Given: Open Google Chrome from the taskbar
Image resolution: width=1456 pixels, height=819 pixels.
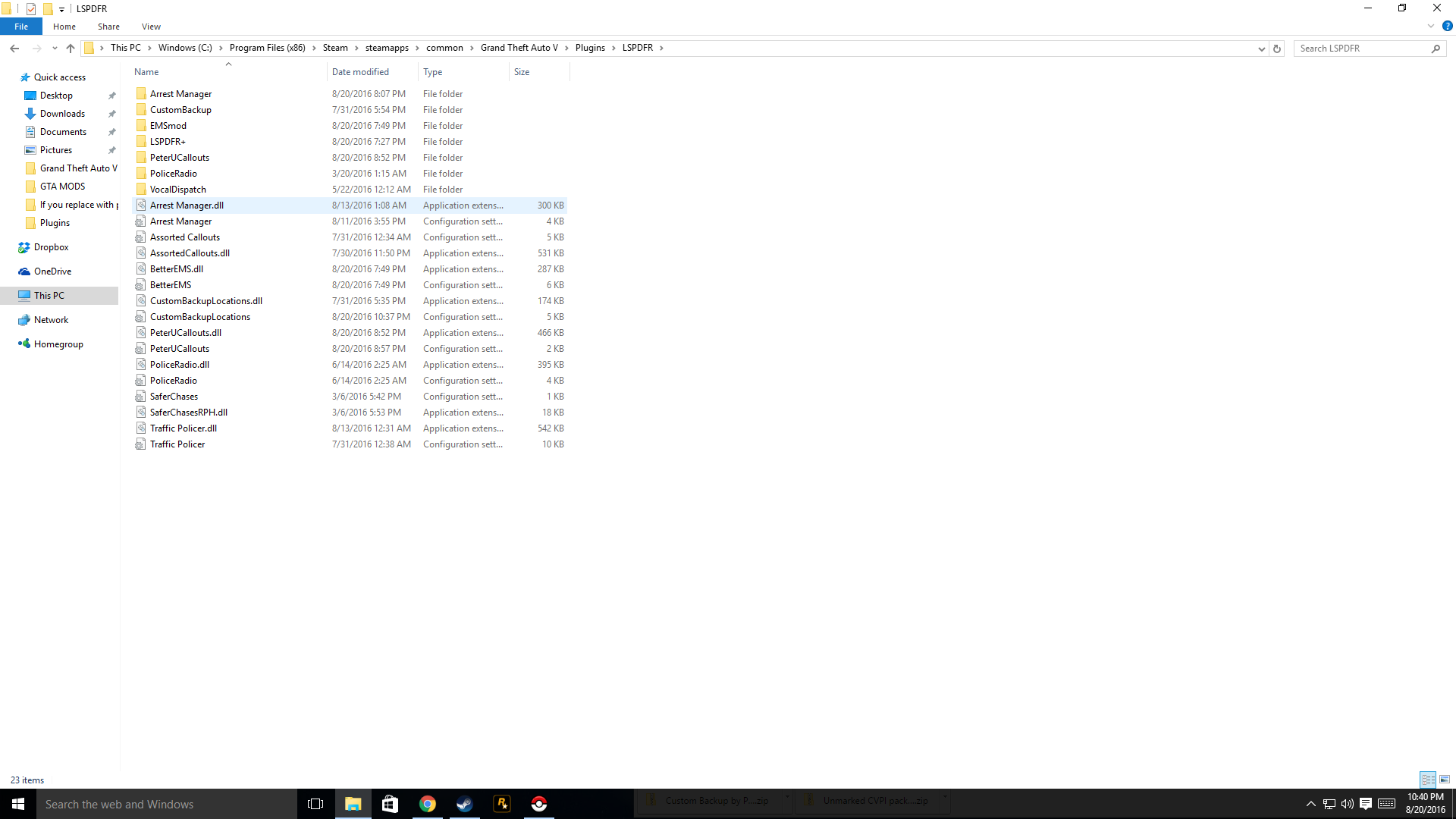Looking at the screenshot, I should [x=428, y=804].
